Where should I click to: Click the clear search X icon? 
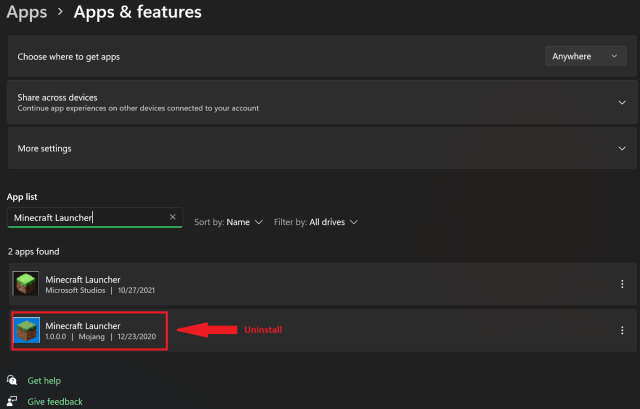coord(172,217)
